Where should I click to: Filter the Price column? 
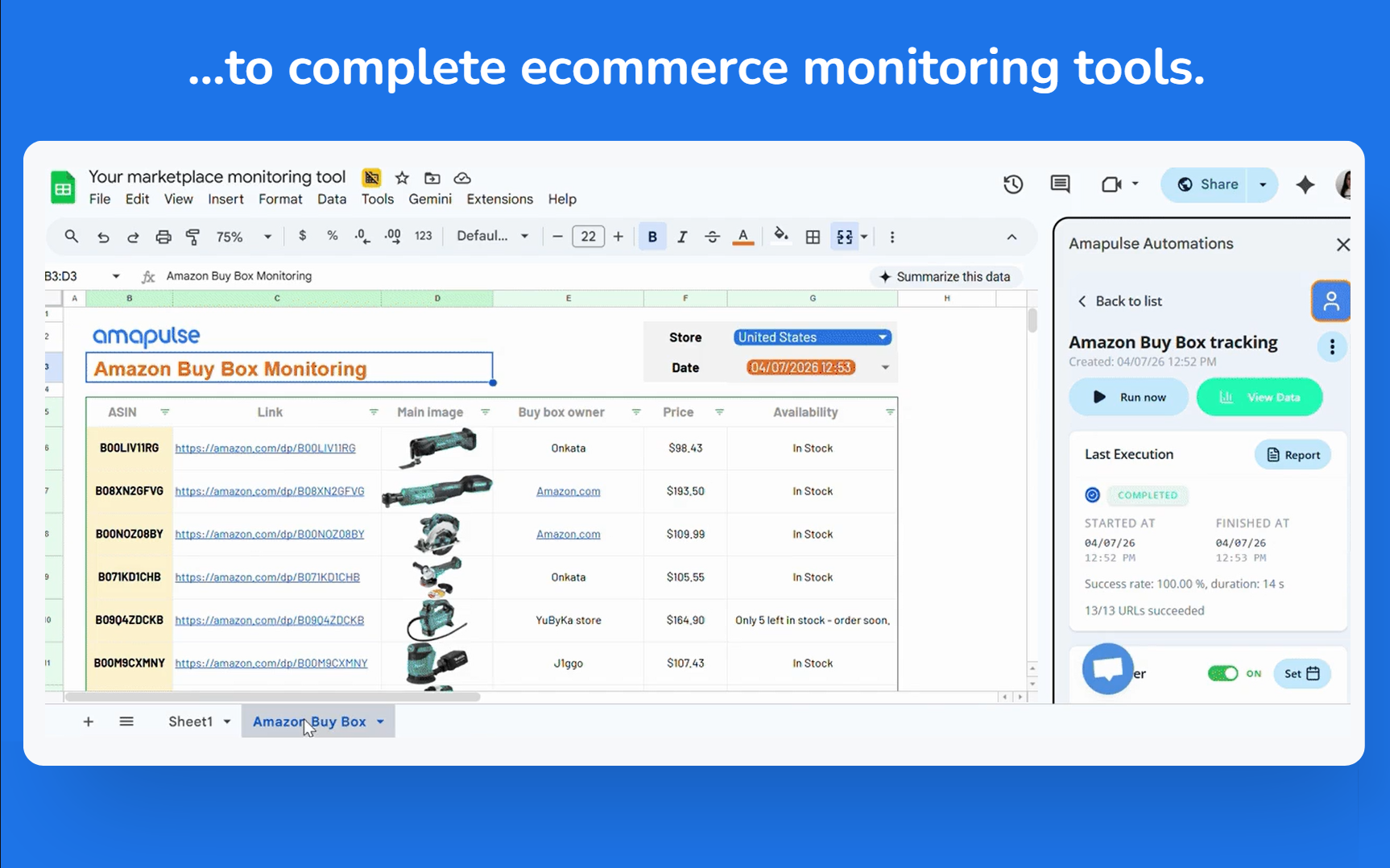(719, 412)
